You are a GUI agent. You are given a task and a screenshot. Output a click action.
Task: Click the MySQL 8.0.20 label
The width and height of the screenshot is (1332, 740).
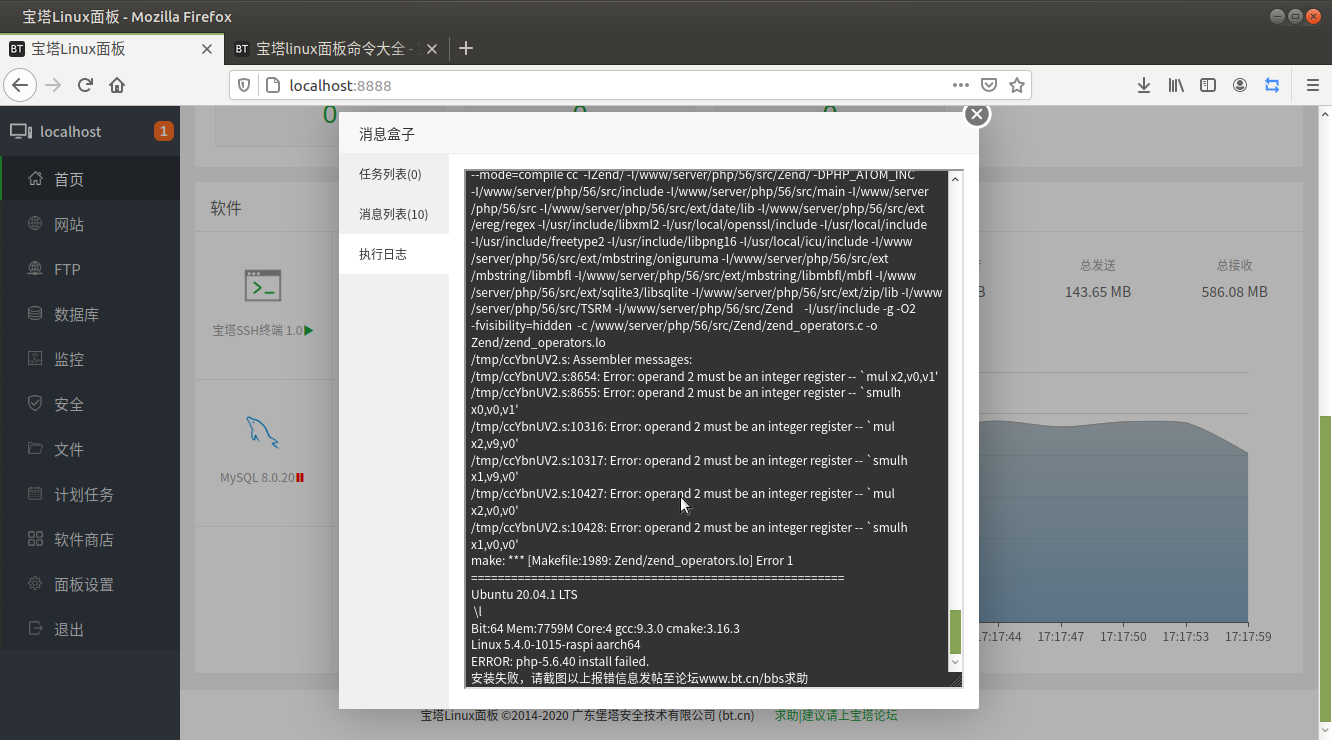point(257,478)
